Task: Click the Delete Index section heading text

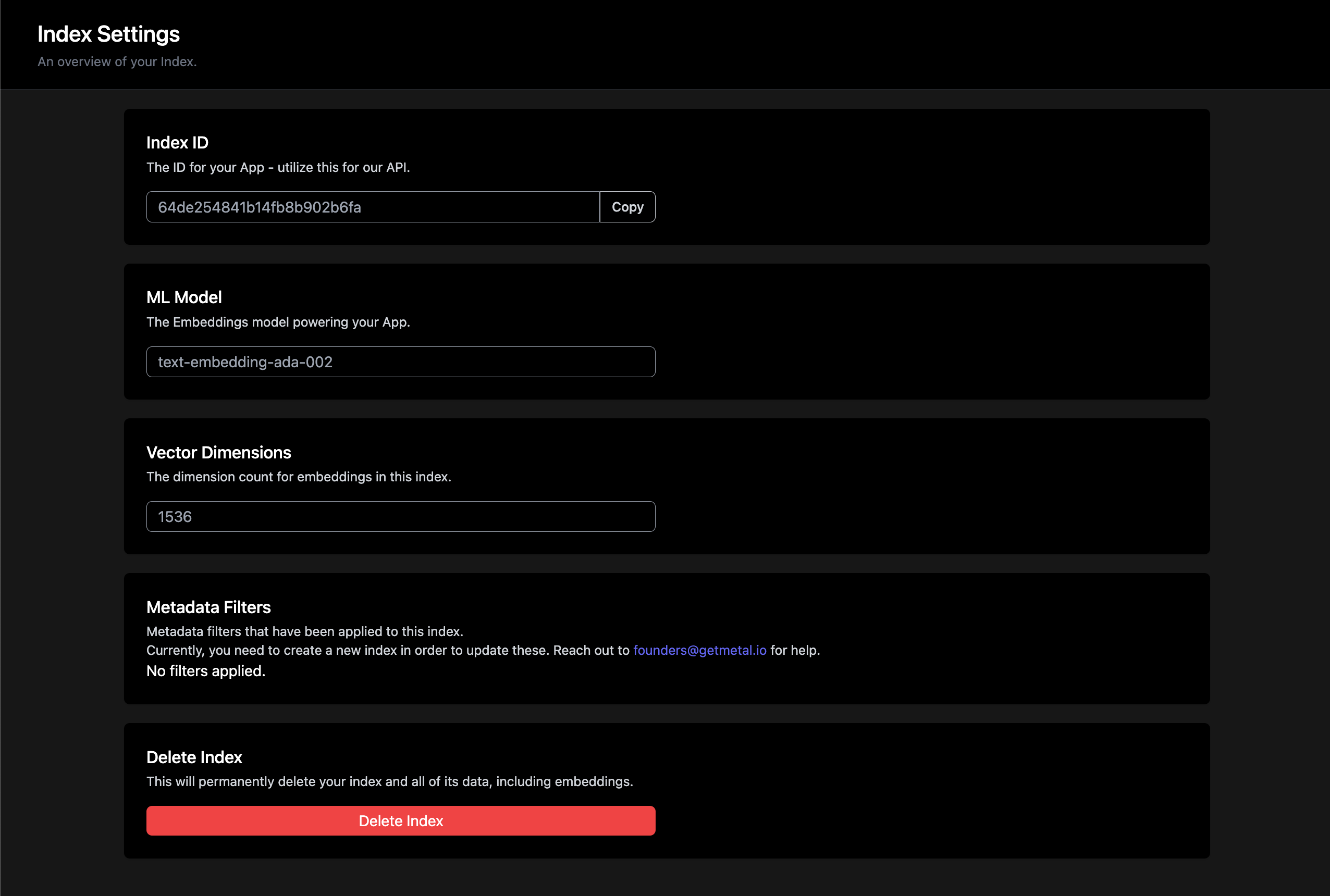Action: click(194, 758)
